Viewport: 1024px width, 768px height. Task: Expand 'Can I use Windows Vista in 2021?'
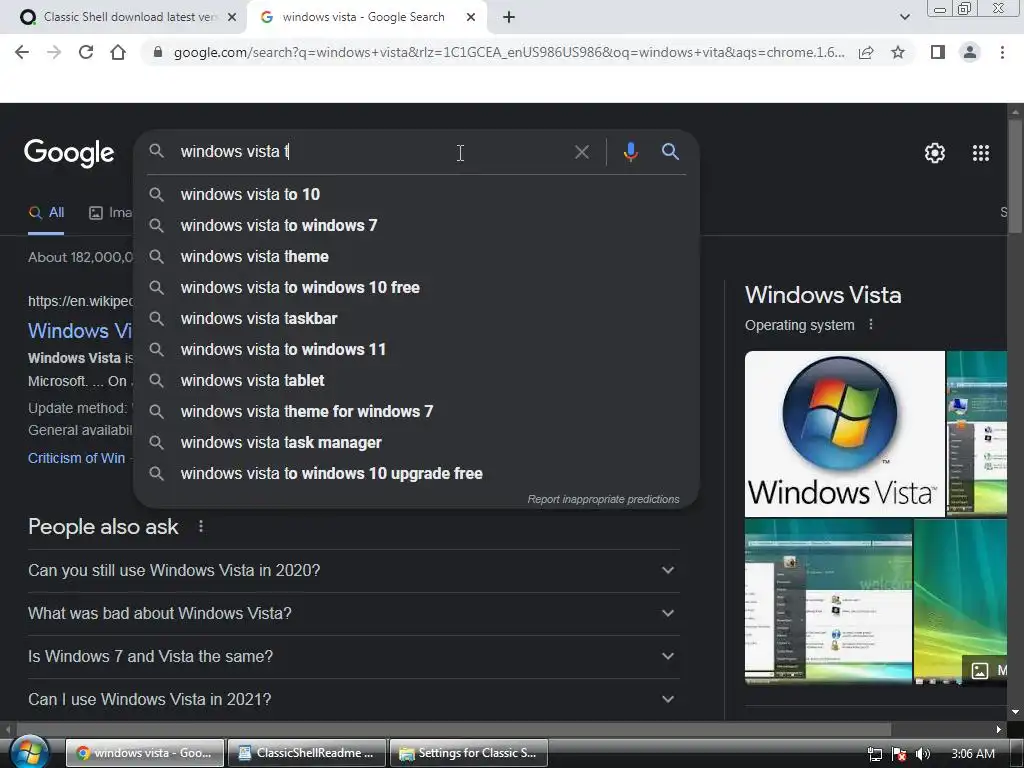[x=354, y=699]
